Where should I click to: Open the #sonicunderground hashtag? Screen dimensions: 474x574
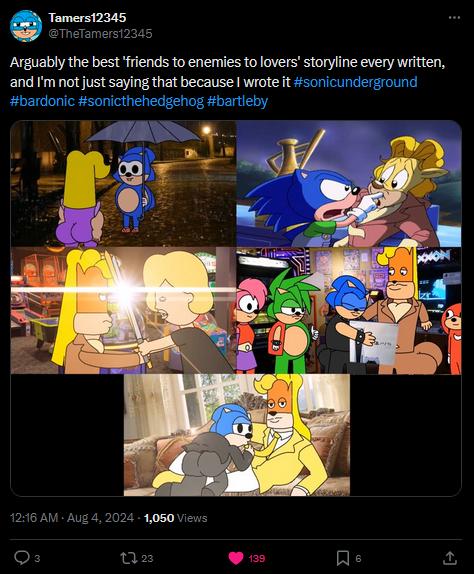tap(355, 82)
